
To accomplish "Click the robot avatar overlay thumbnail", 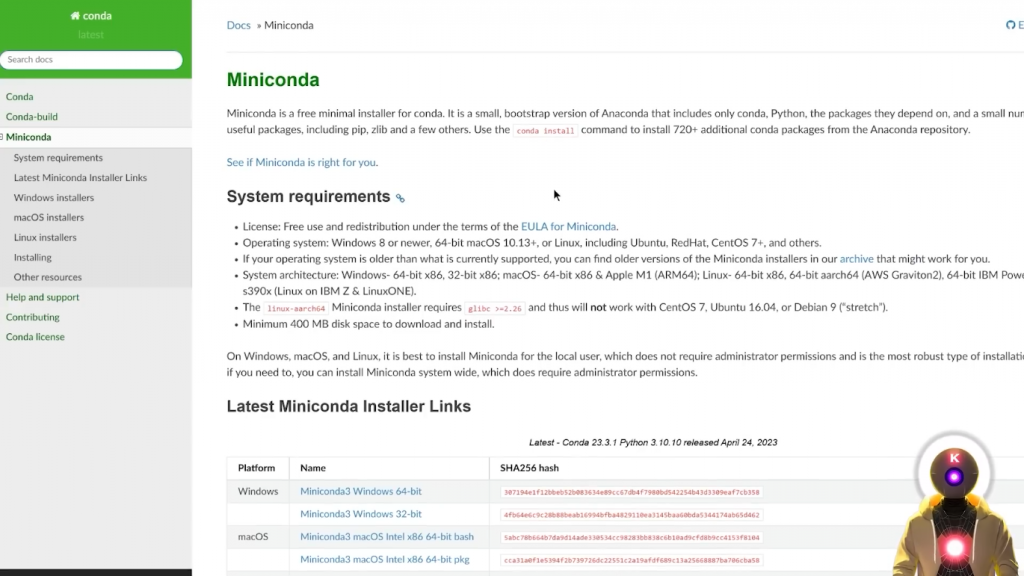I will point(954,504).
